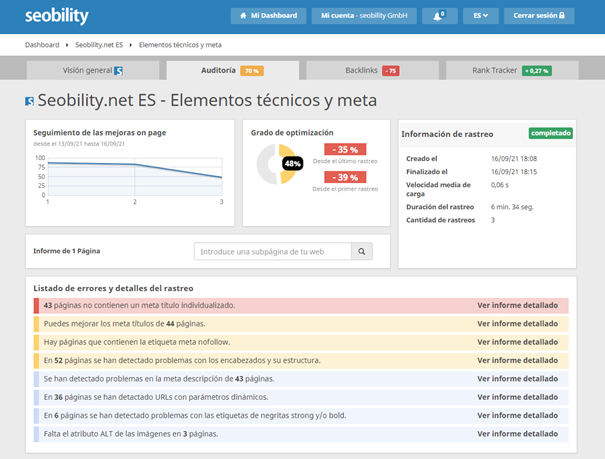This screenshot has width=605, height=459.
Task: Click the Seobility S icon on Visión general tab
Action: coord(118,71)
